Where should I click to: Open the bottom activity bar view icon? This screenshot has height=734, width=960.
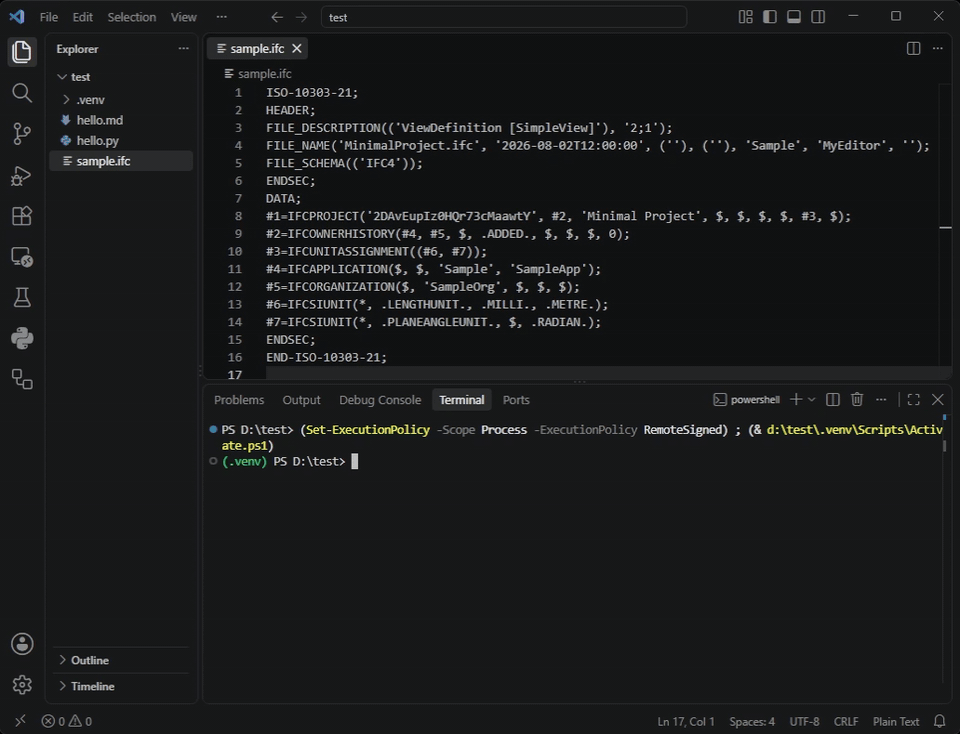(22, 380)
